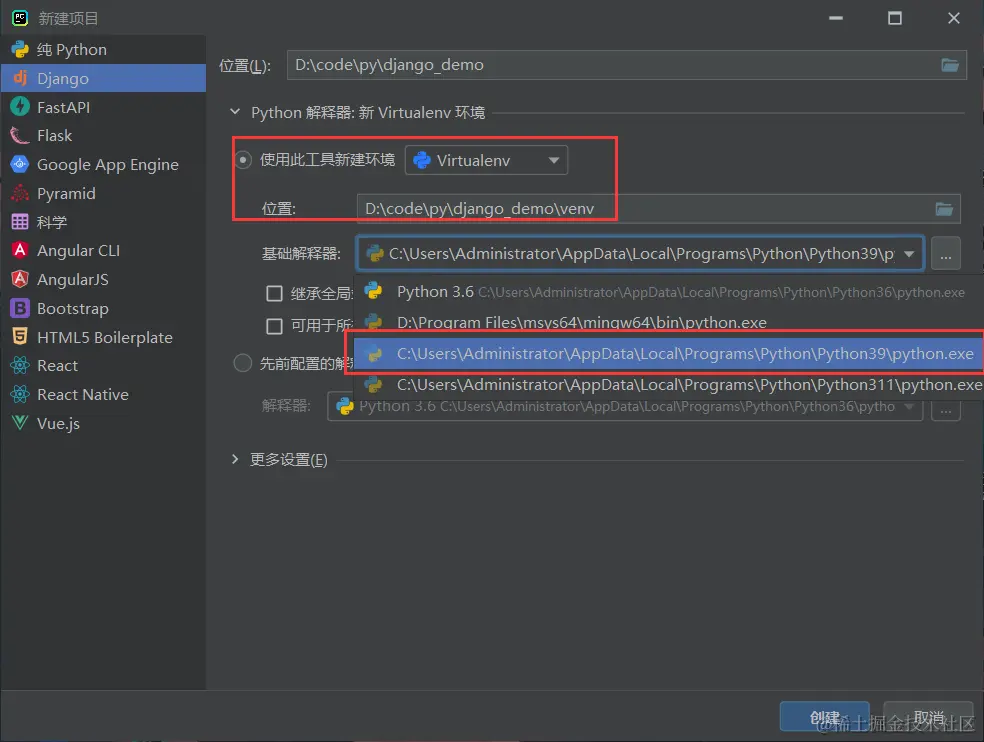This screenshot has height=742, width=984.
Task: Select 先前配置的解释器 radio button
Action: tap(243, 363)
